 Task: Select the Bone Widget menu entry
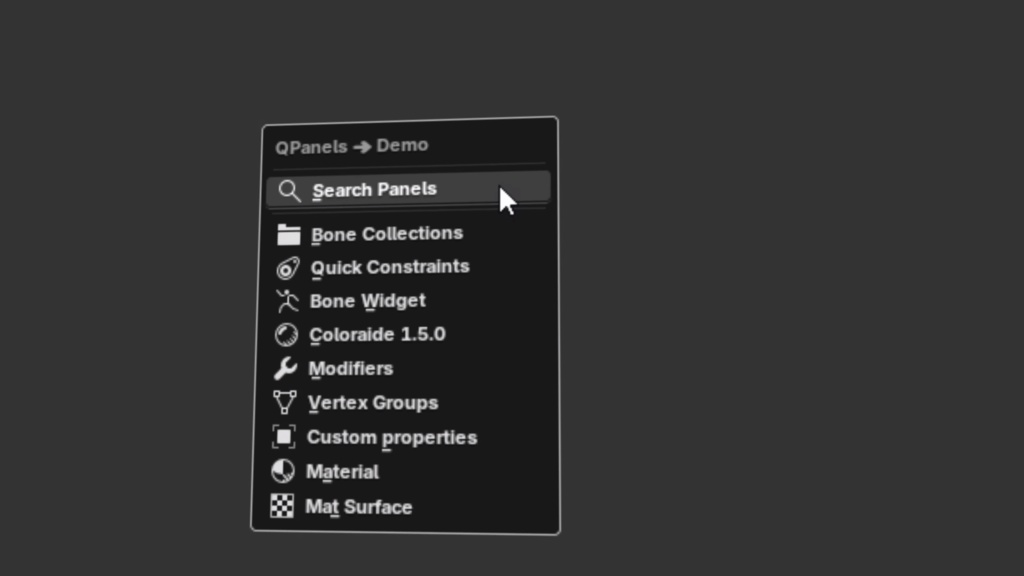(368, 300)
